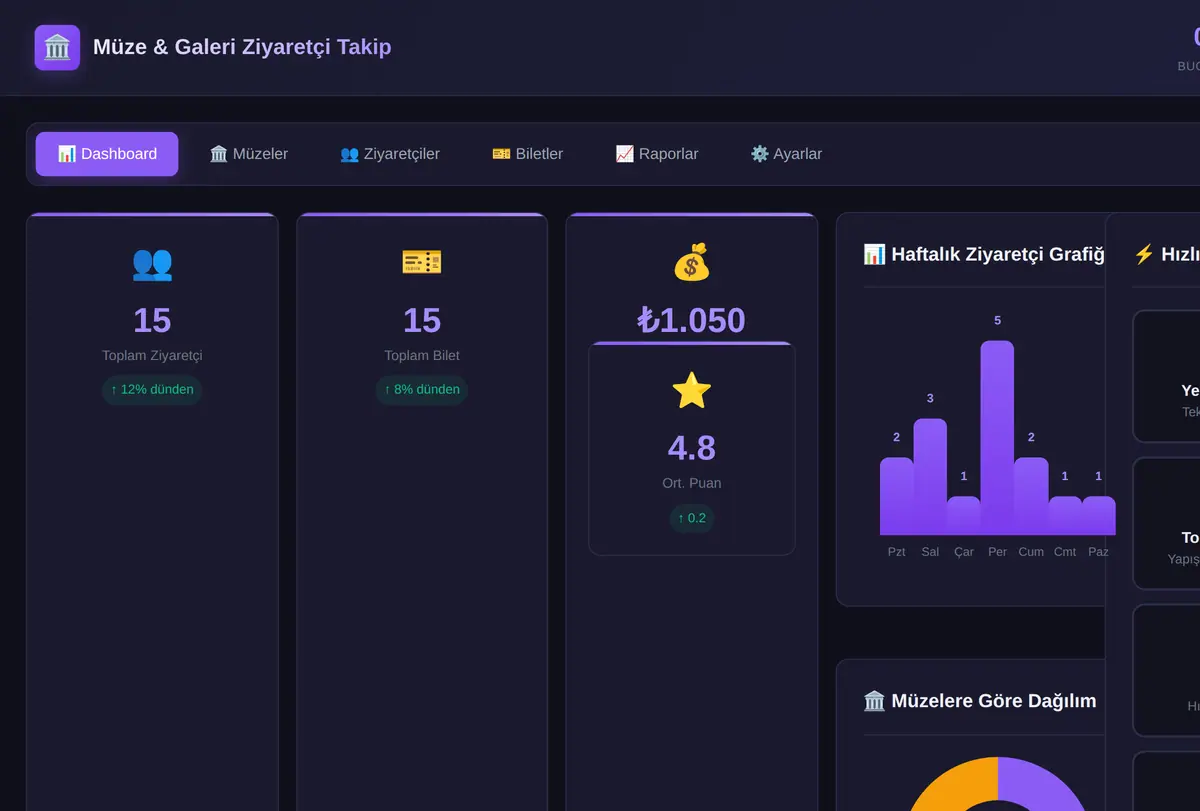Click the people icon above Toplam Ziyaretçi
Viewport: 1200px width, 811px height.
pos(152,263)
